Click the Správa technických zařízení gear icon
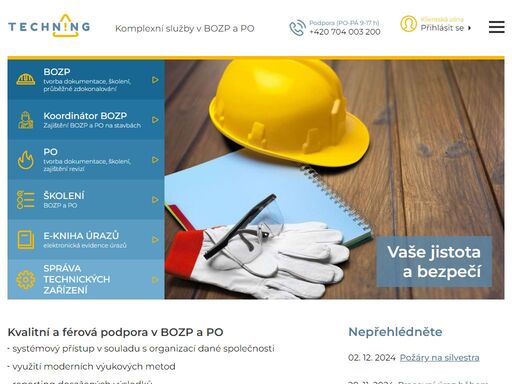 [26, 280]
